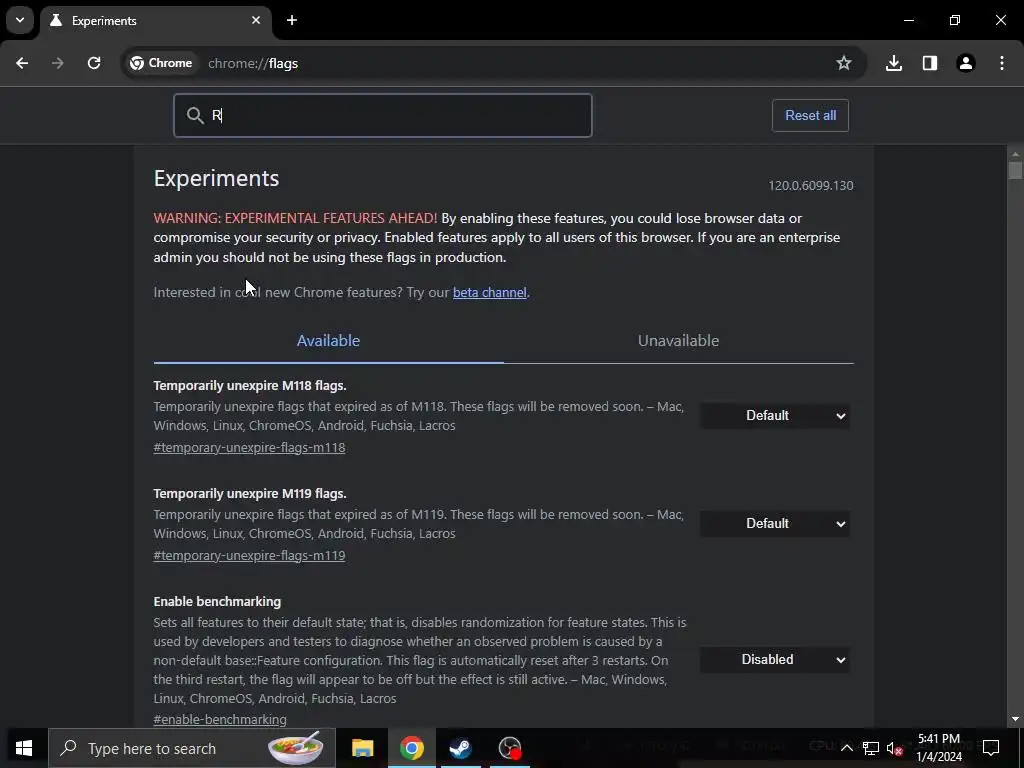
Task: Click the #enable-benchmarking anchor link
Action: [220, 720]
